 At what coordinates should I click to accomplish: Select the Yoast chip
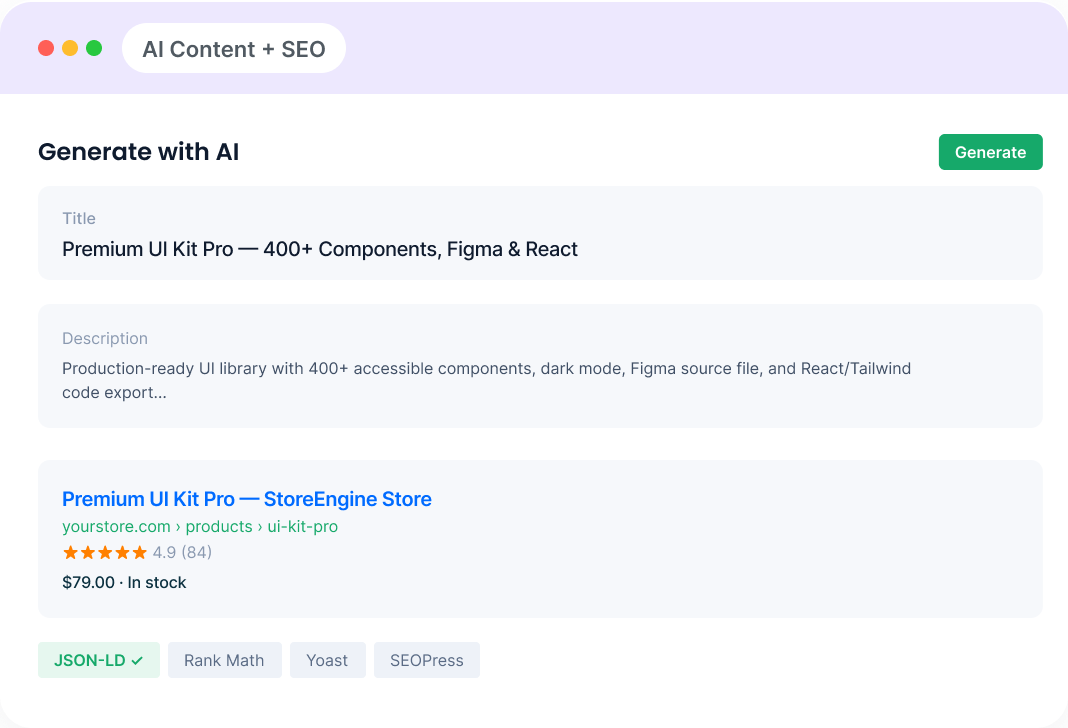[x=328, y=660]
